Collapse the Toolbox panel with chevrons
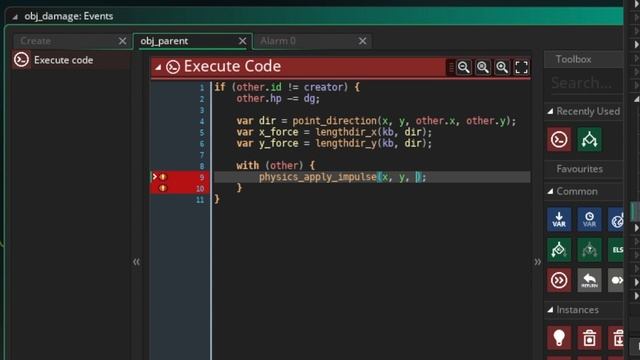This screenshot has width=640, height=360. pos(538,262)
